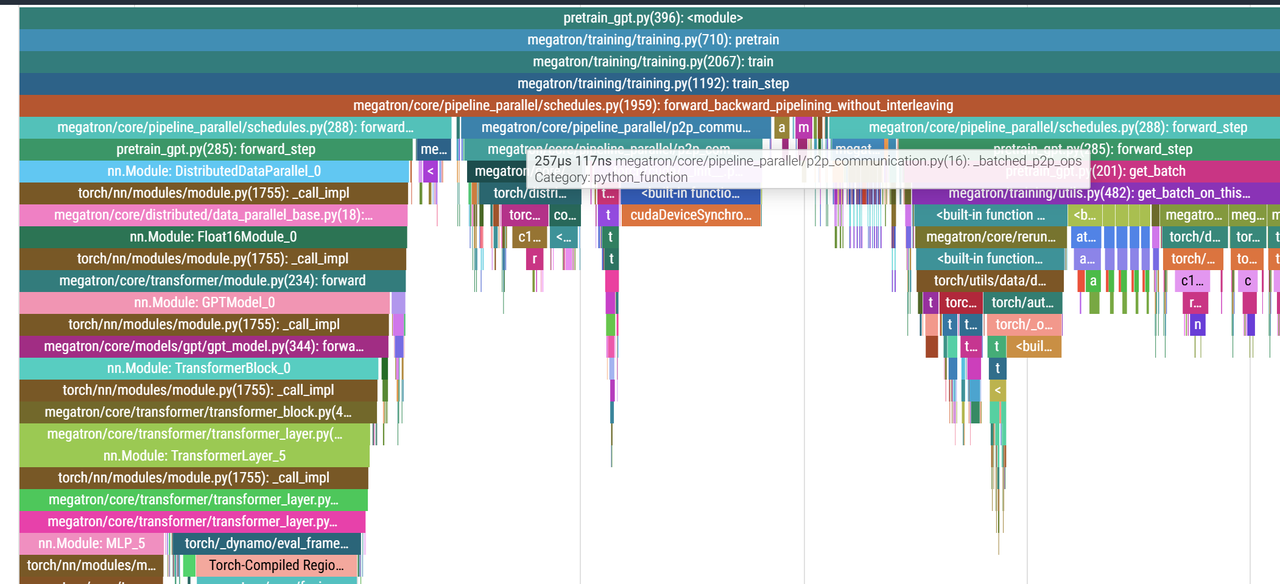Click the utils.py(482) get_batch_on_this slice
Screen dimensions: 1280x584
coord(1095,193)
